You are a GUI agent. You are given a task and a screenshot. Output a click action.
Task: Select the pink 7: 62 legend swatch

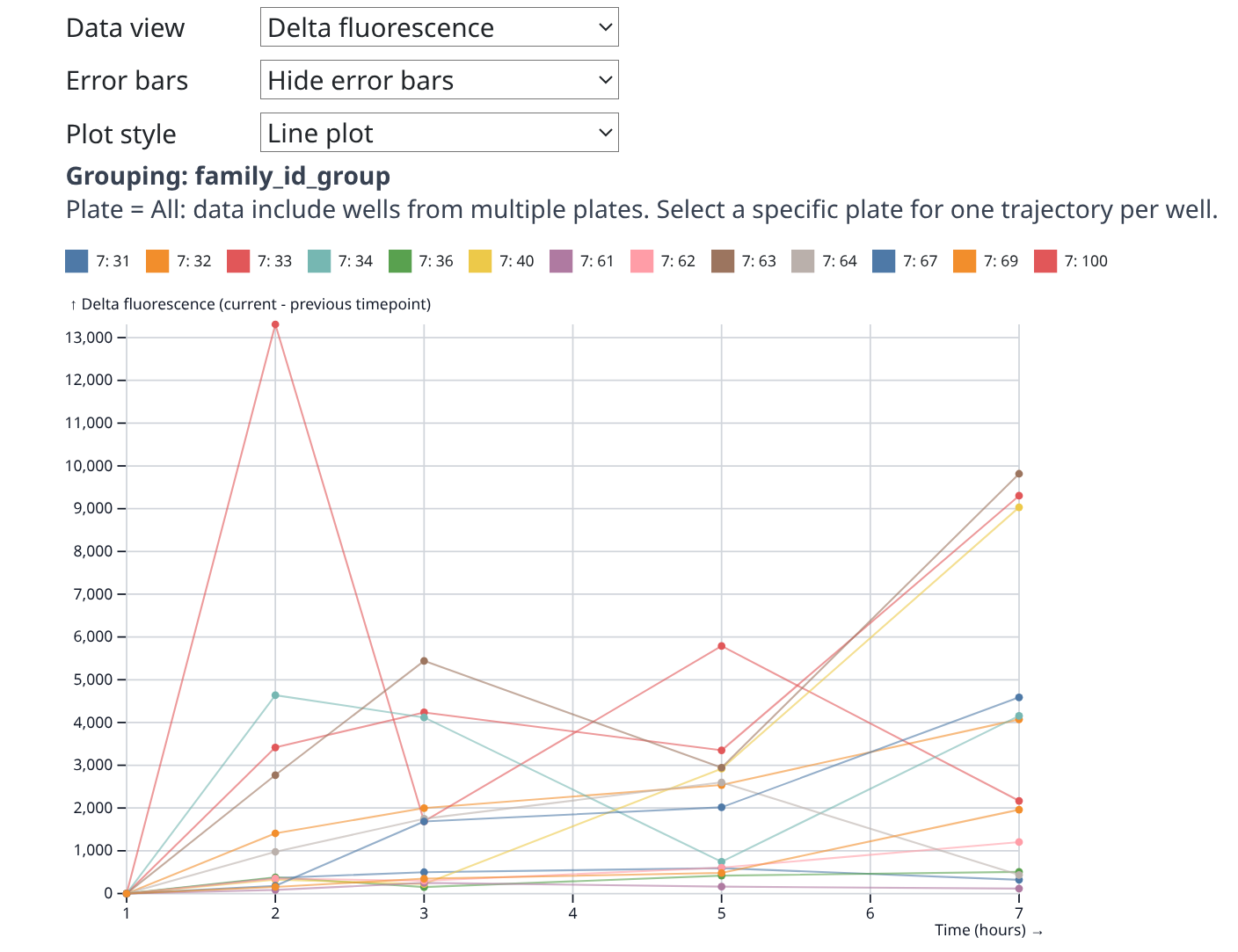pyautogui.click(x=642, y=261)
